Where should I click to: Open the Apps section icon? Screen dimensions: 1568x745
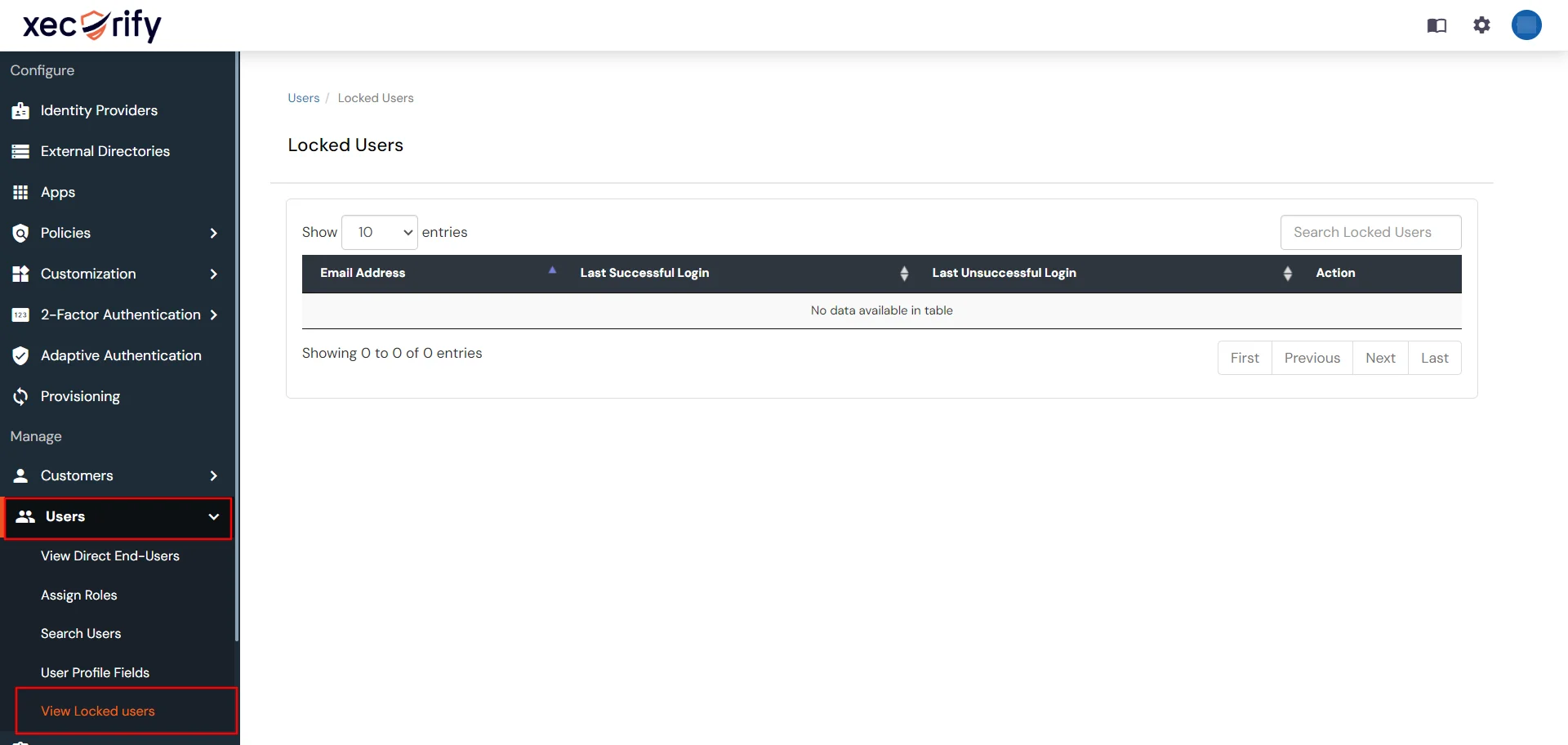tap(20, 192)
